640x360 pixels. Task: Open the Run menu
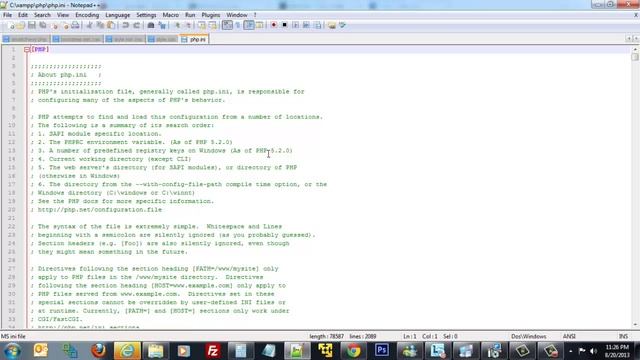tap(190, 15)
